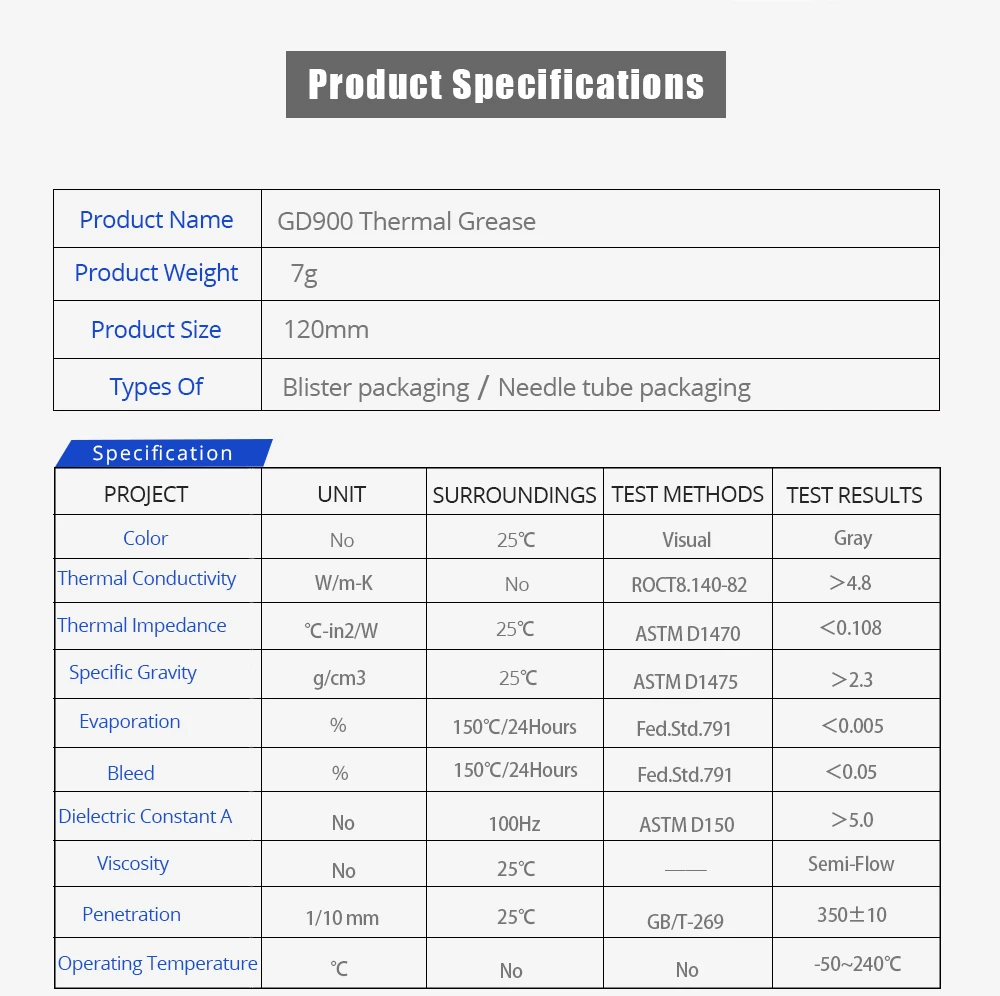Click the 120mm product size value
The image size is (1000, 996).
tap(326, 330)
